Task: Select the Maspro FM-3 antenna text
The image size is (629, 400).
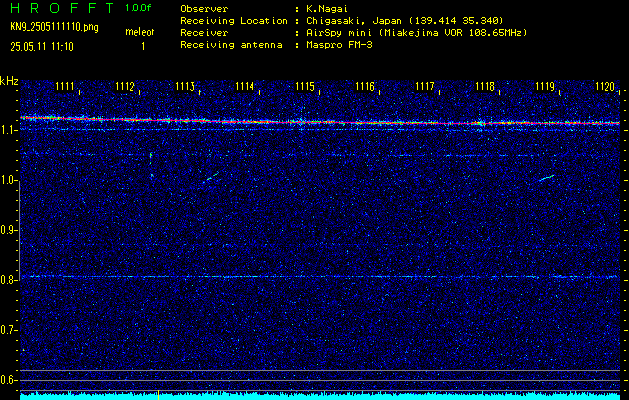Action: point(339,45)
